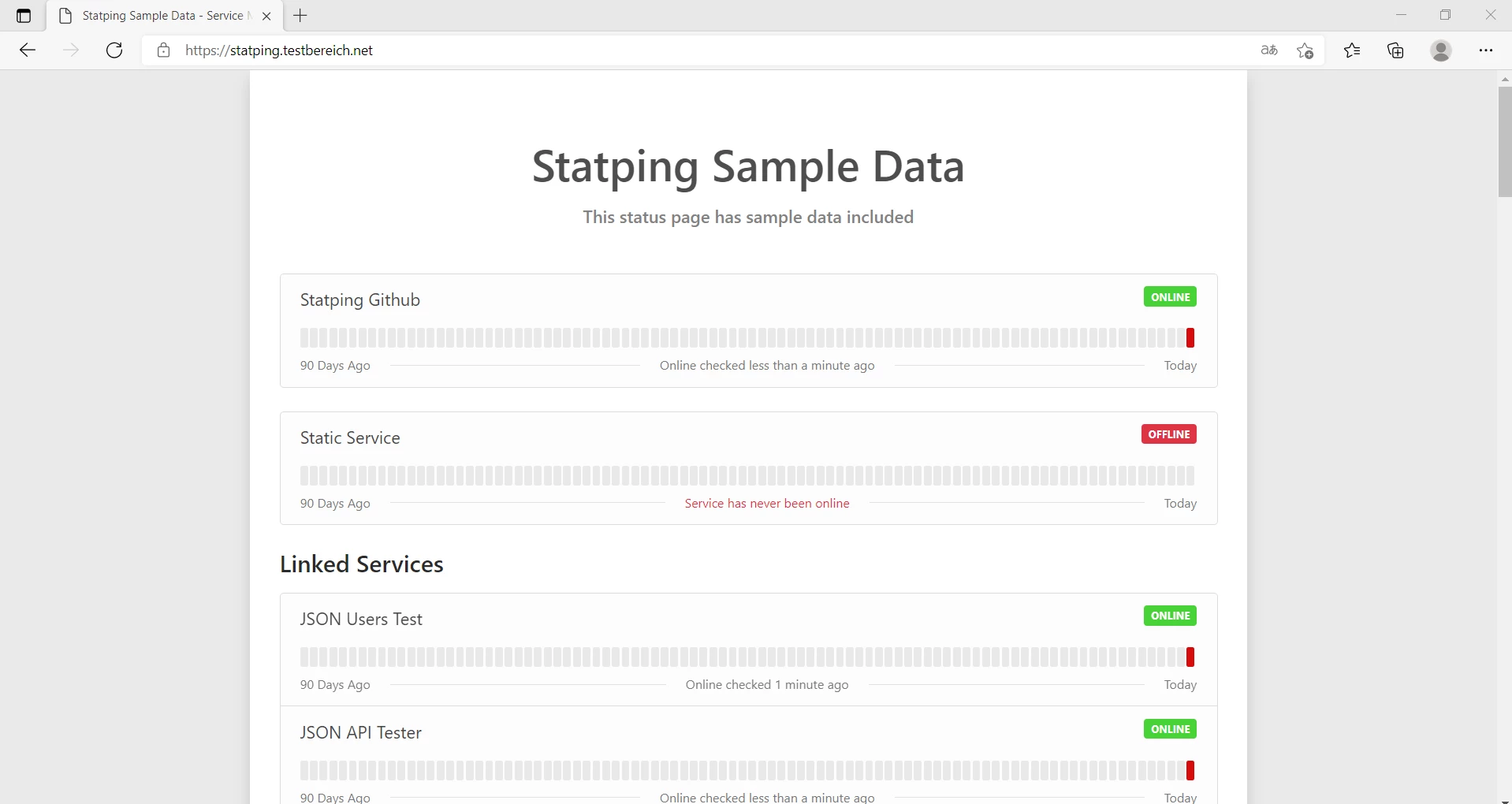Open the Favorites list icon
Viewport: 1512px width, 804px height.
pyautogui.click(x=1353, y=50)
